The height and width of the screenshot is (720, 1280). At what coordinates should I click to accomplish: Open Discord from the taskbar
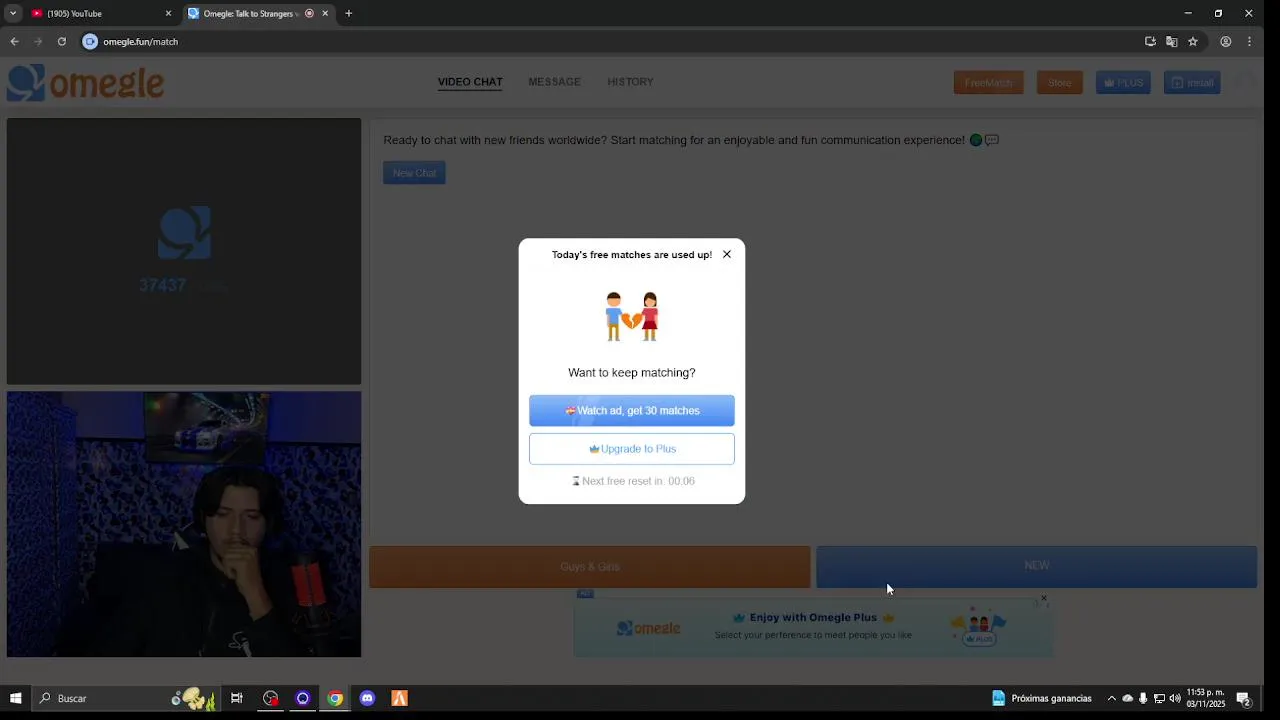tap(367, 699)
